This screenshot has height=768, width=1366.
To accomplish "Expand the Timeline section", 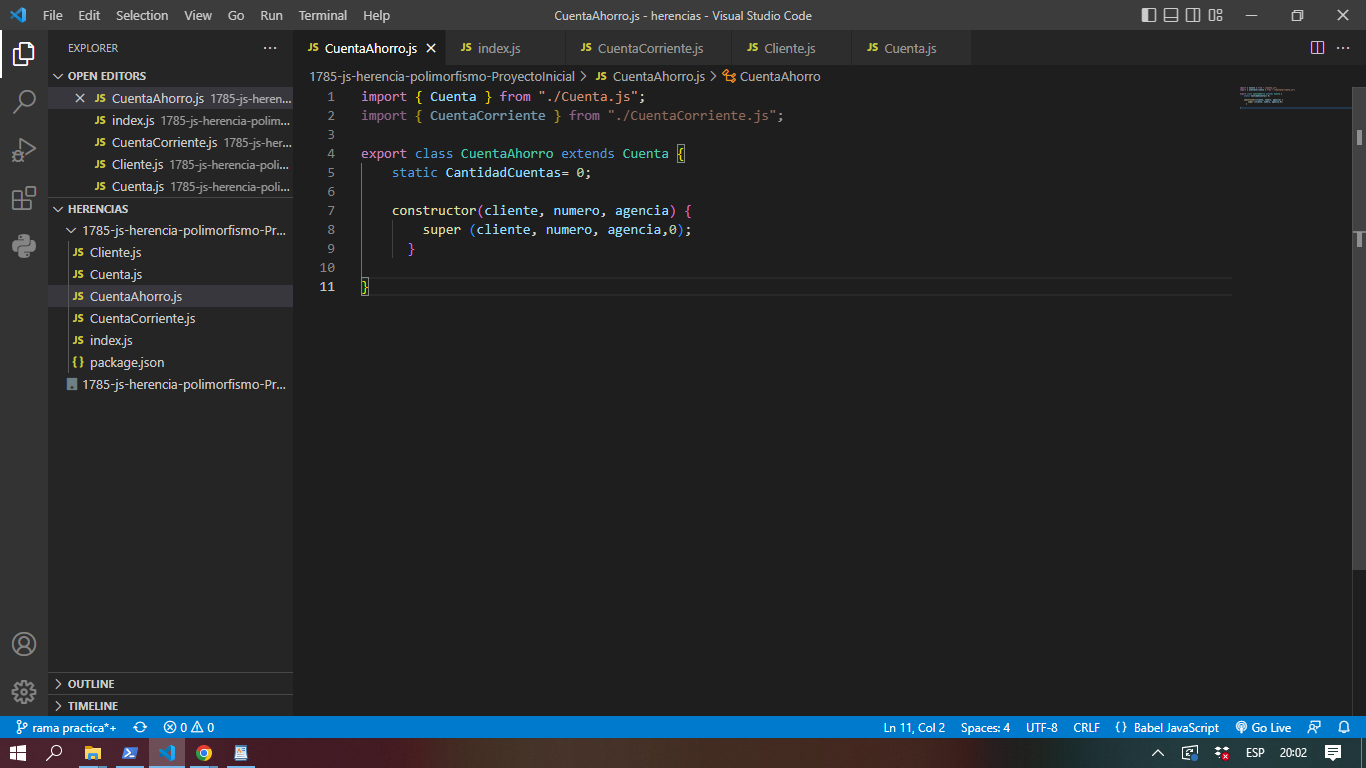I will click(x=170, y=706).
